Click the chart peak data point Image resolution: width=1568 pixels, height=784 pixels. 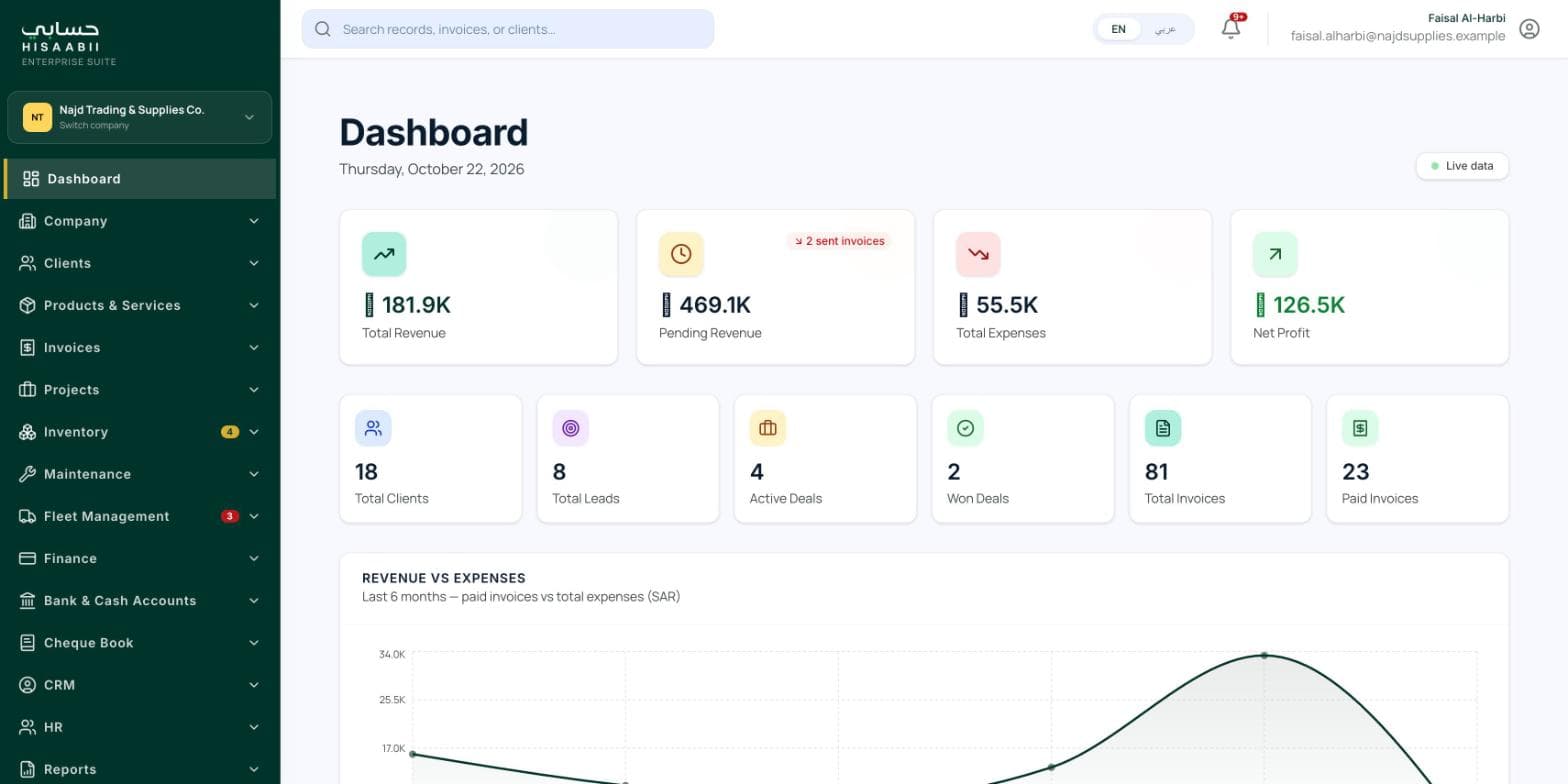pos(1264,656)
